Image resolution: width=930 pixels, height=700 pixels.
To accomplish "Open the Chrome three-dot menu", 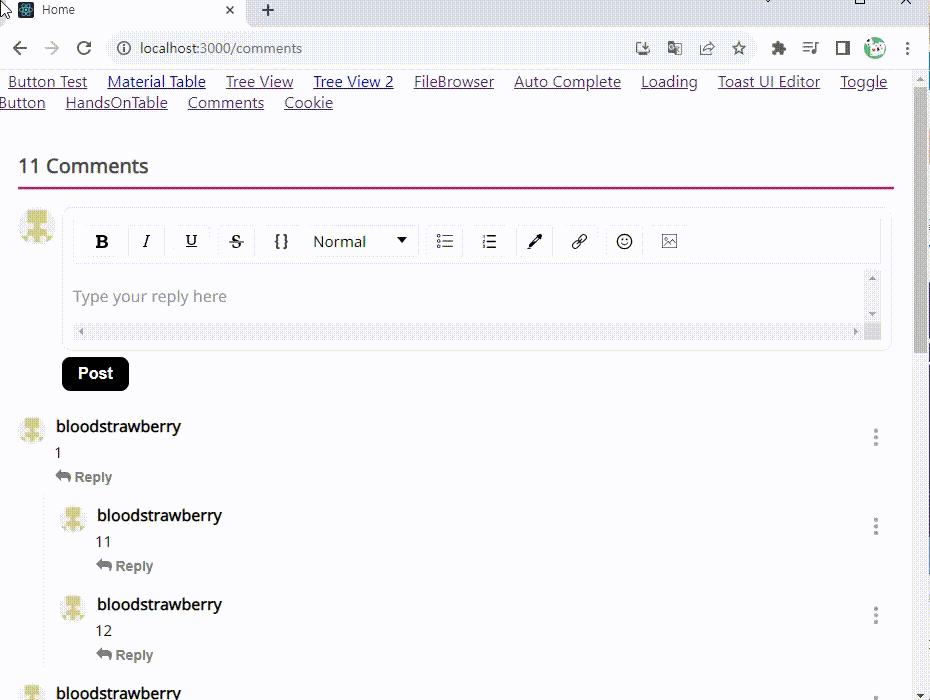I will point(907,48).
